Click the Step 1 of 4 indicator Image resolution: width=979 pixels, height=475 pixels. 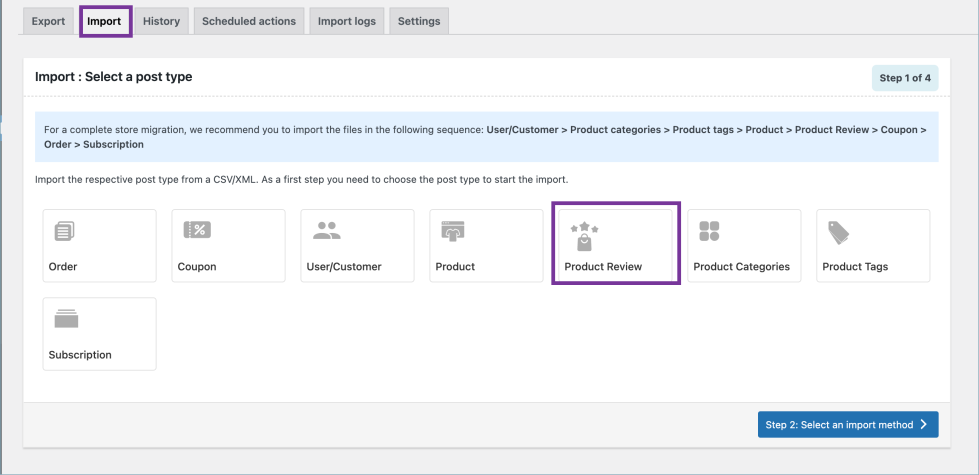pos(905,78)
